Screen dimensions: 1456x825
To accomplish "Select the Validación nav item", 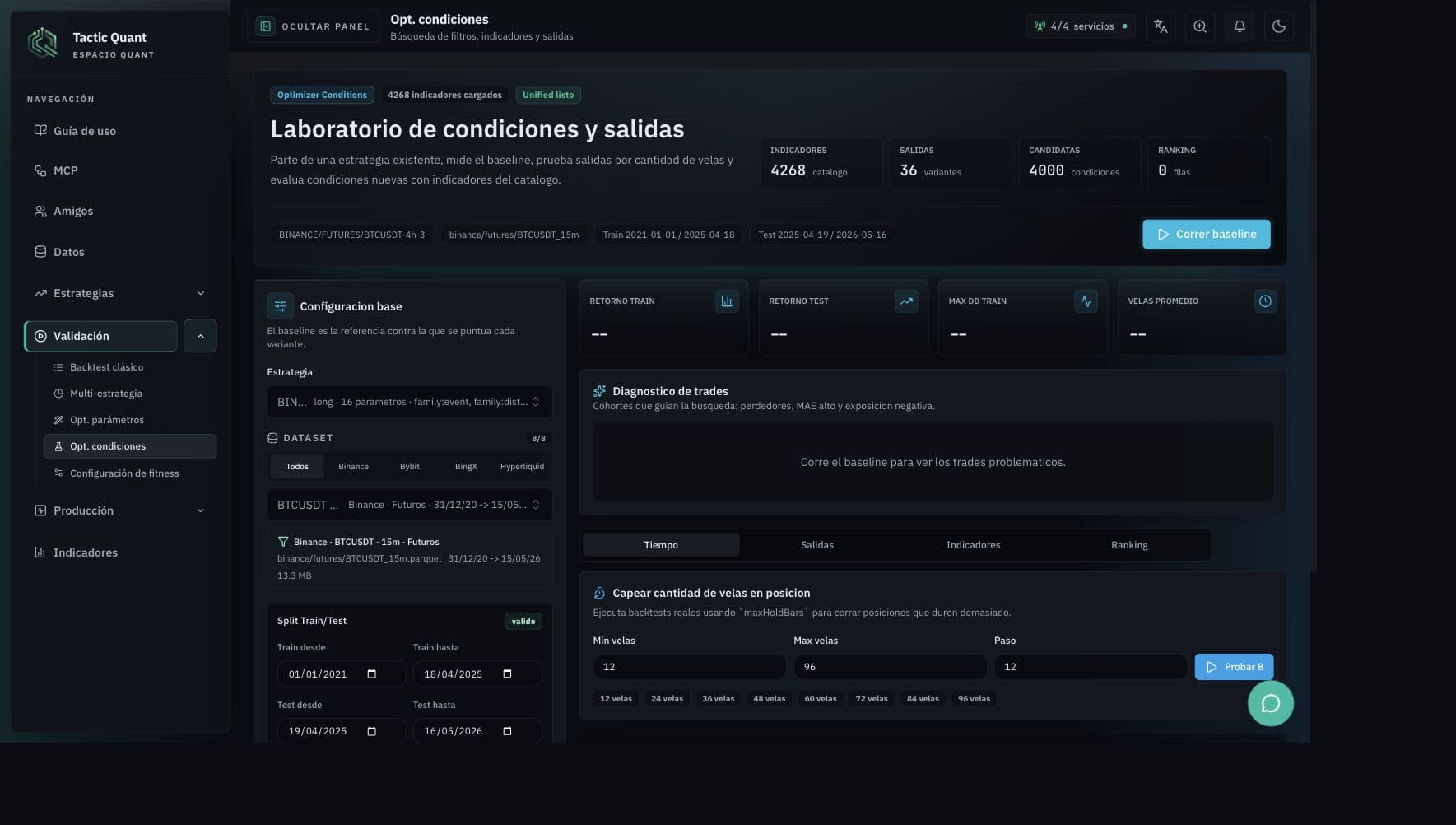I will [100, 336].
